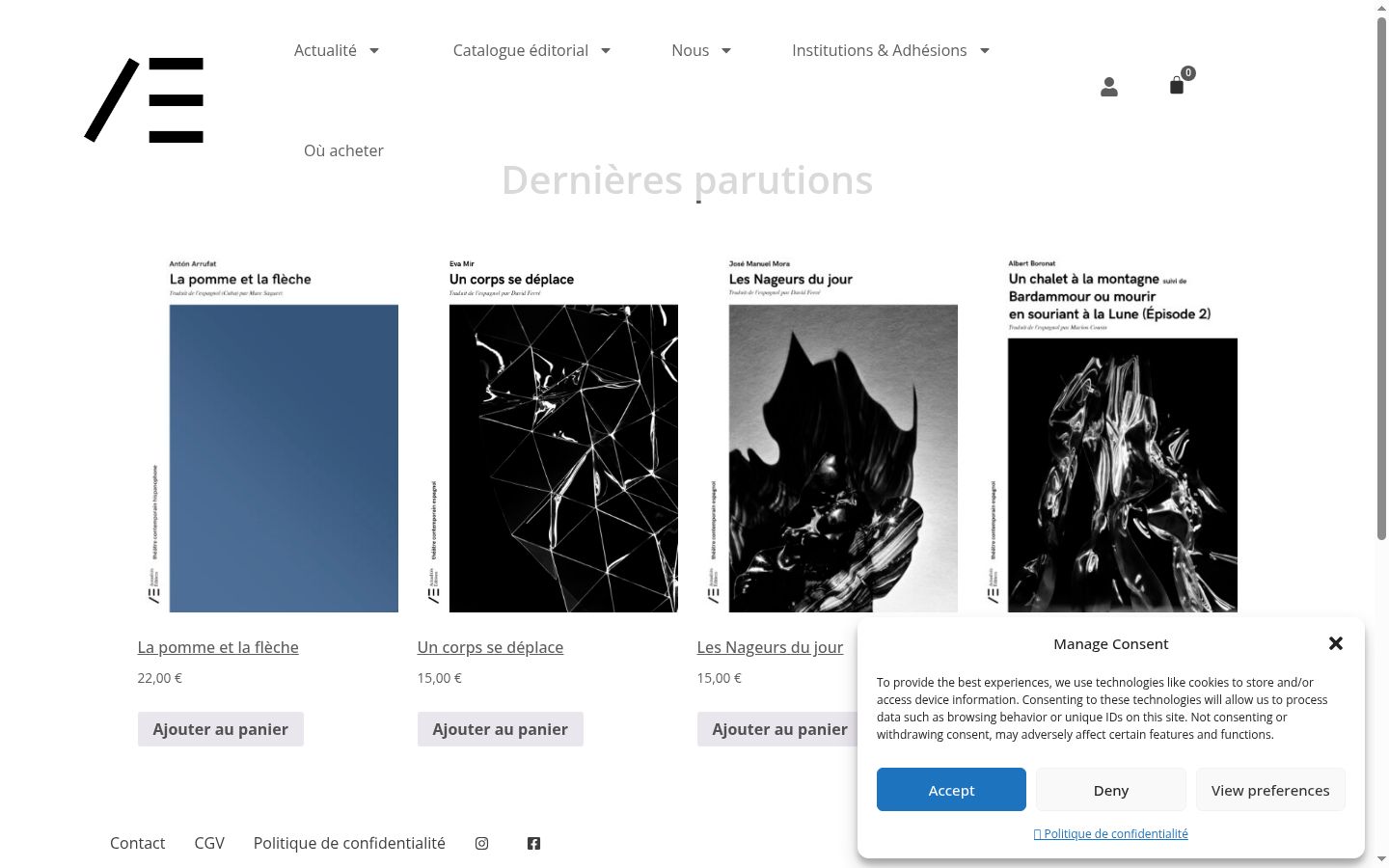
Task: Expand the Actualité menu arrow
Action: (x=374, y=50)
